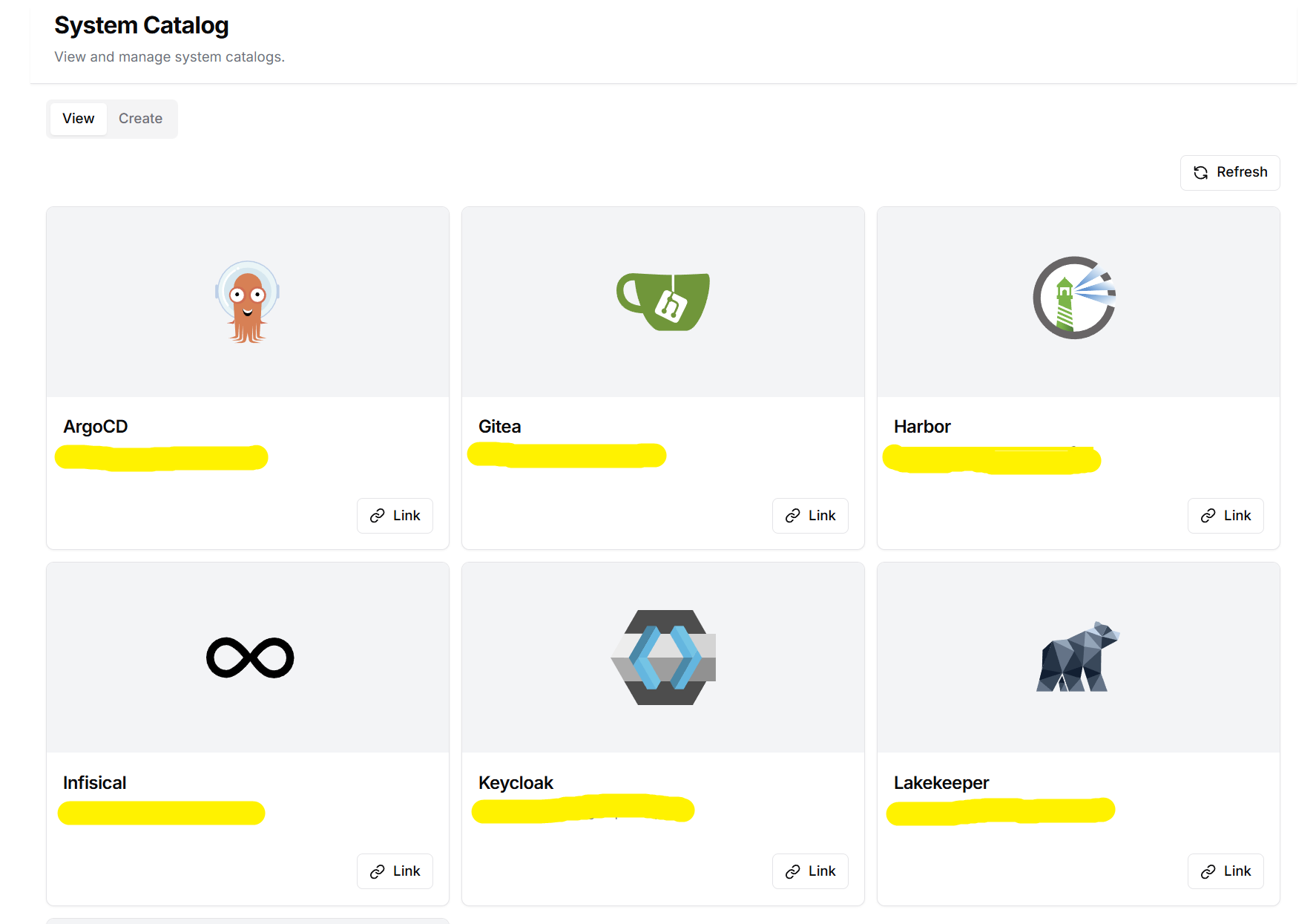Screen dimensions: 1316x924
Task: Select the View tab
Action: click(x=79, y=119)
